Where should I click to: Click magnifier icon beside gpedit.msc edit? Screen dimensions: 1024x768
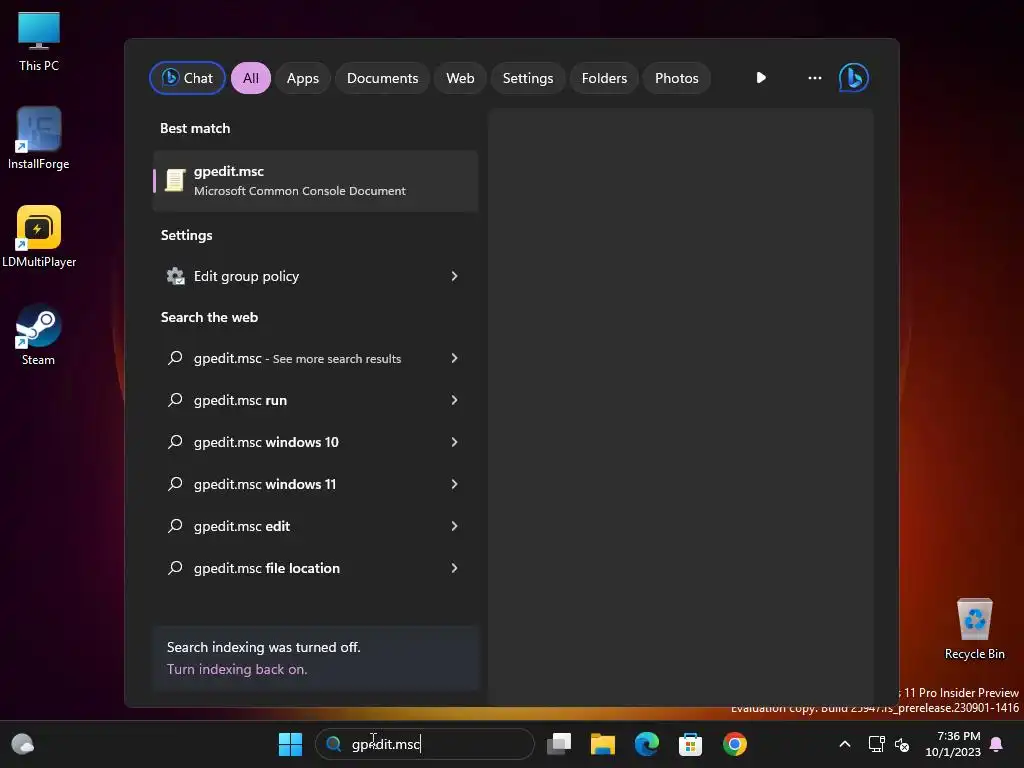175,526
